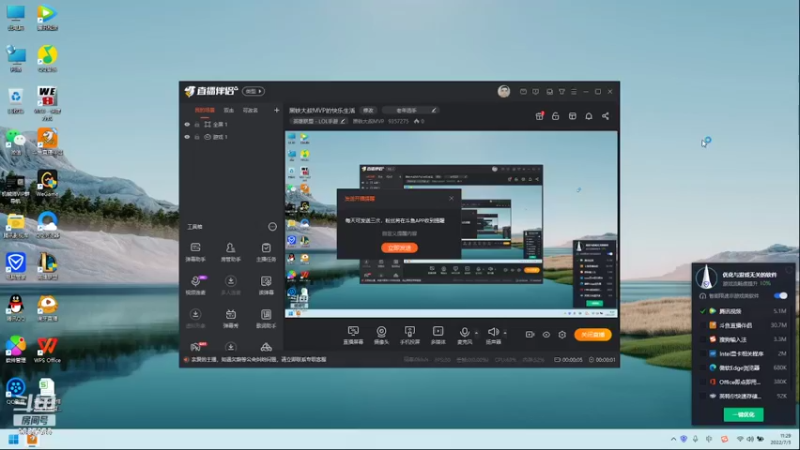This screenshot has width=800, height=450.
Task: Add a screen capture source
Action: click(353, 335)
